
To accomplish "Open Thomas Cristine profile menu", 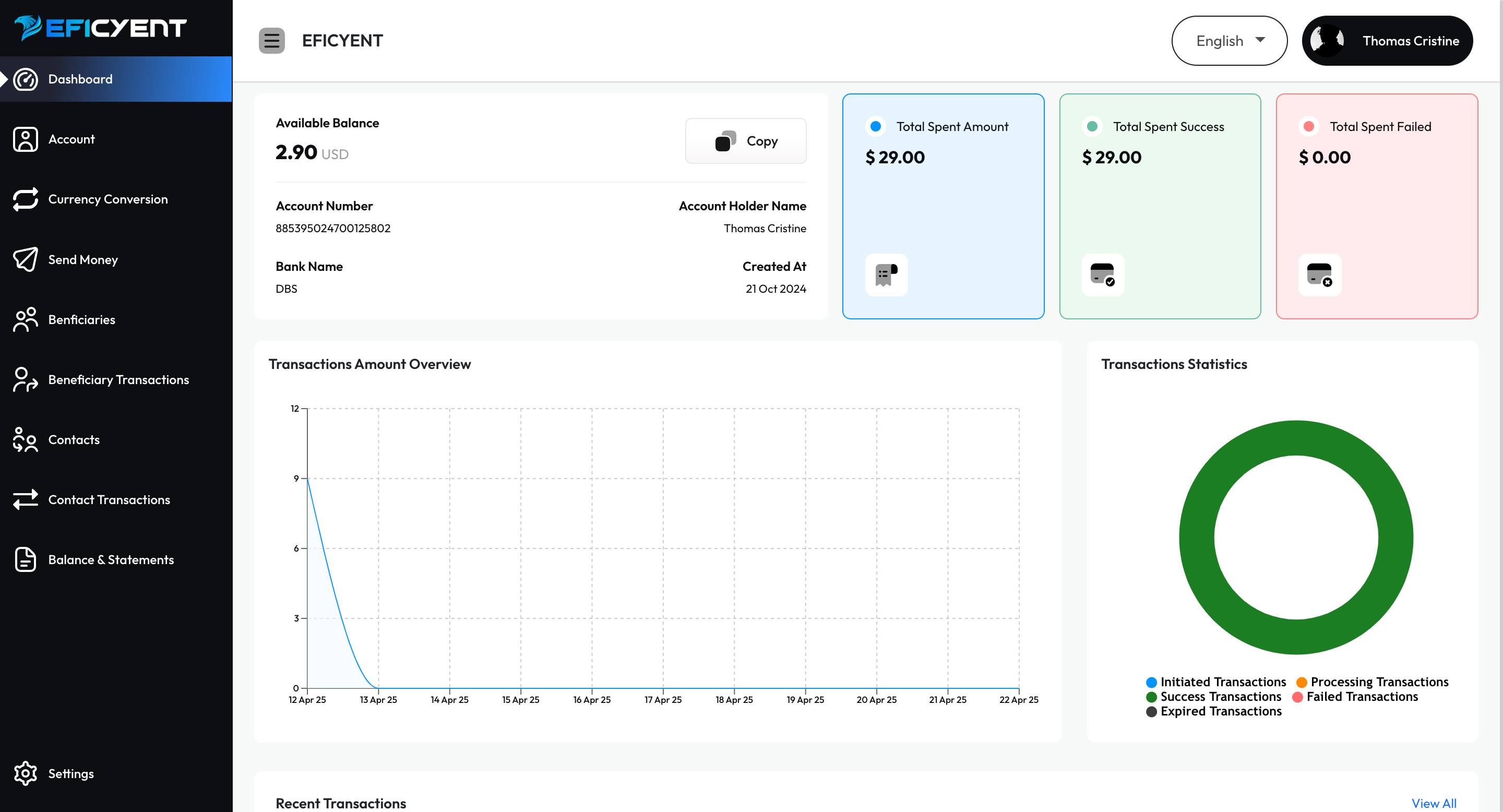I will click(1387, 41).
